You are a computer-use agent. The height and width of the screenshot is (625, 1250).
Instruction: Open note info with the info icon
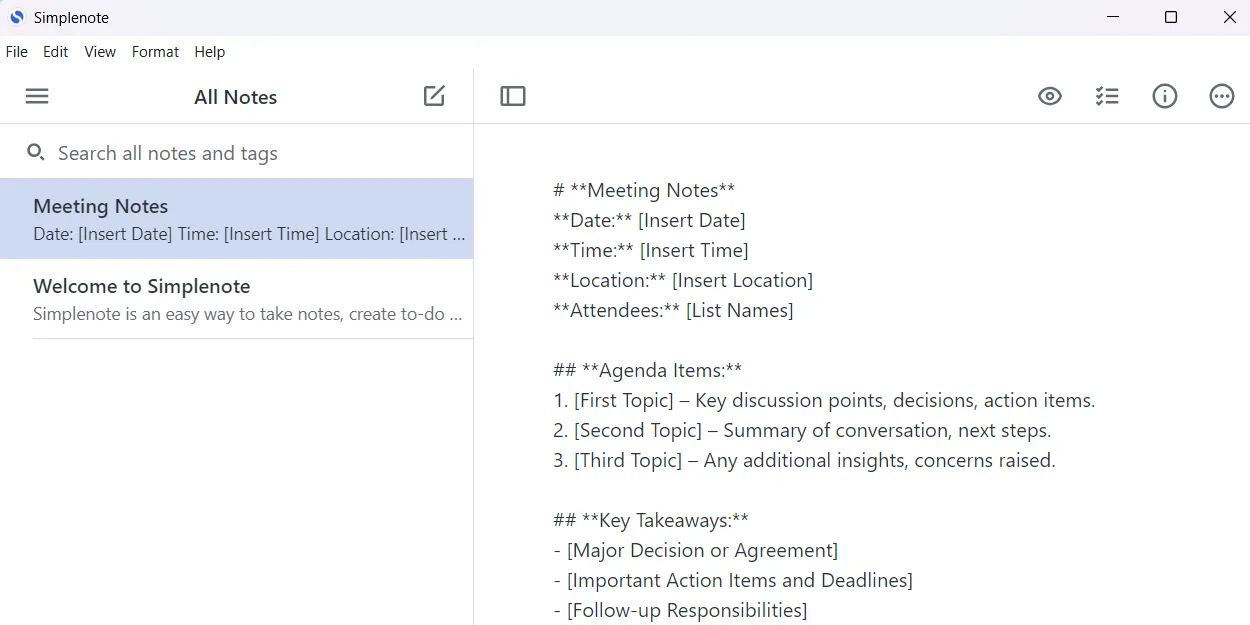[1165, 96]
